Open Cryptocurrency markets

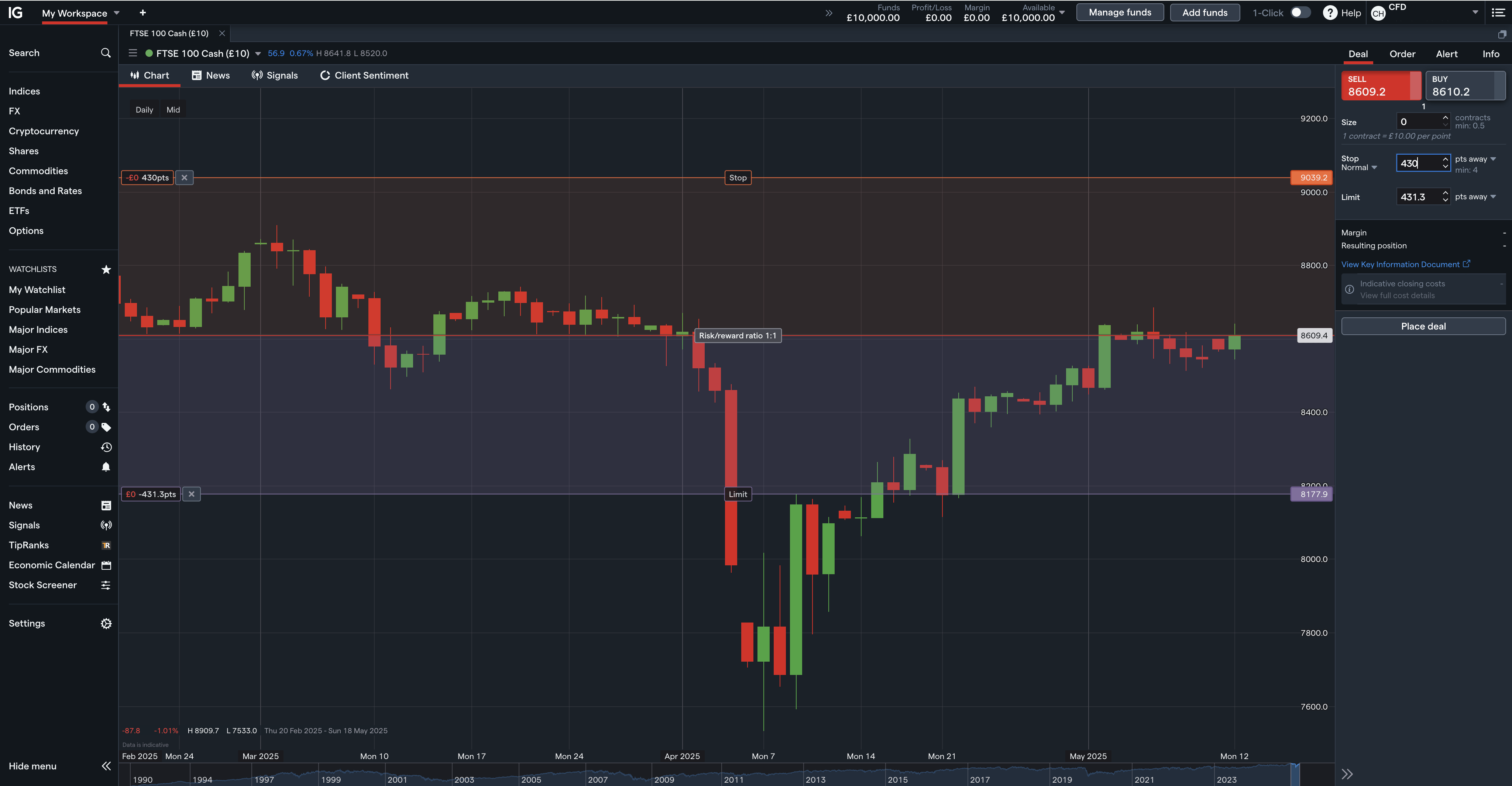[44, 131]
